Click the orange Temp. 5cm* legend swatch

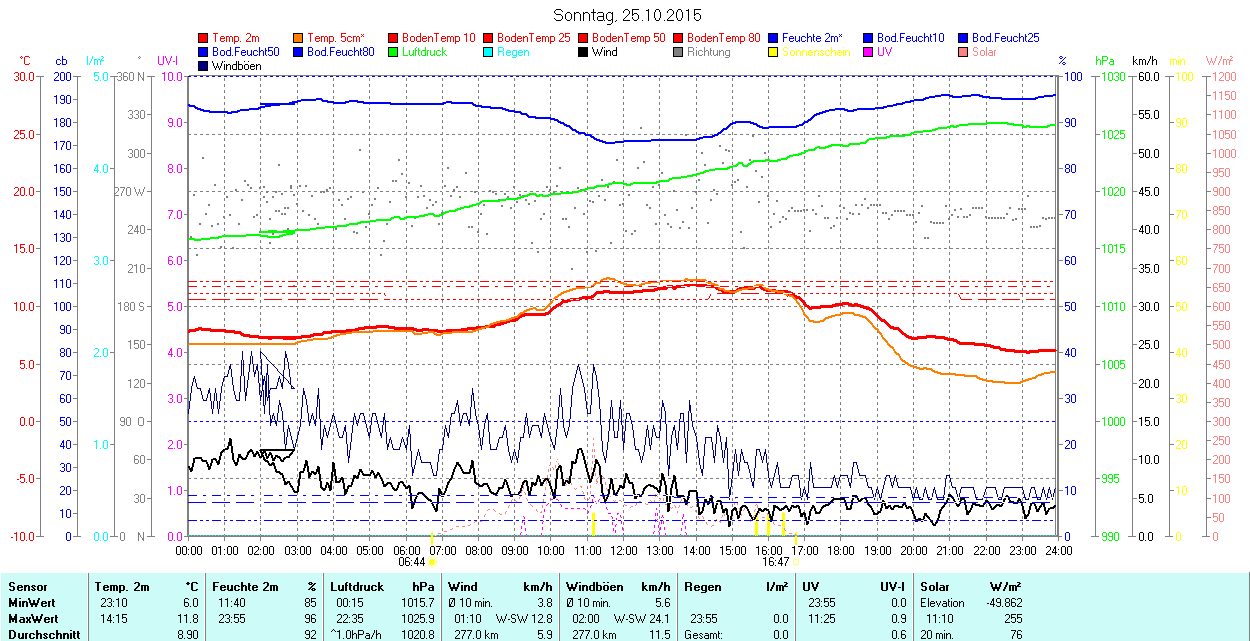tap(298, 37)
